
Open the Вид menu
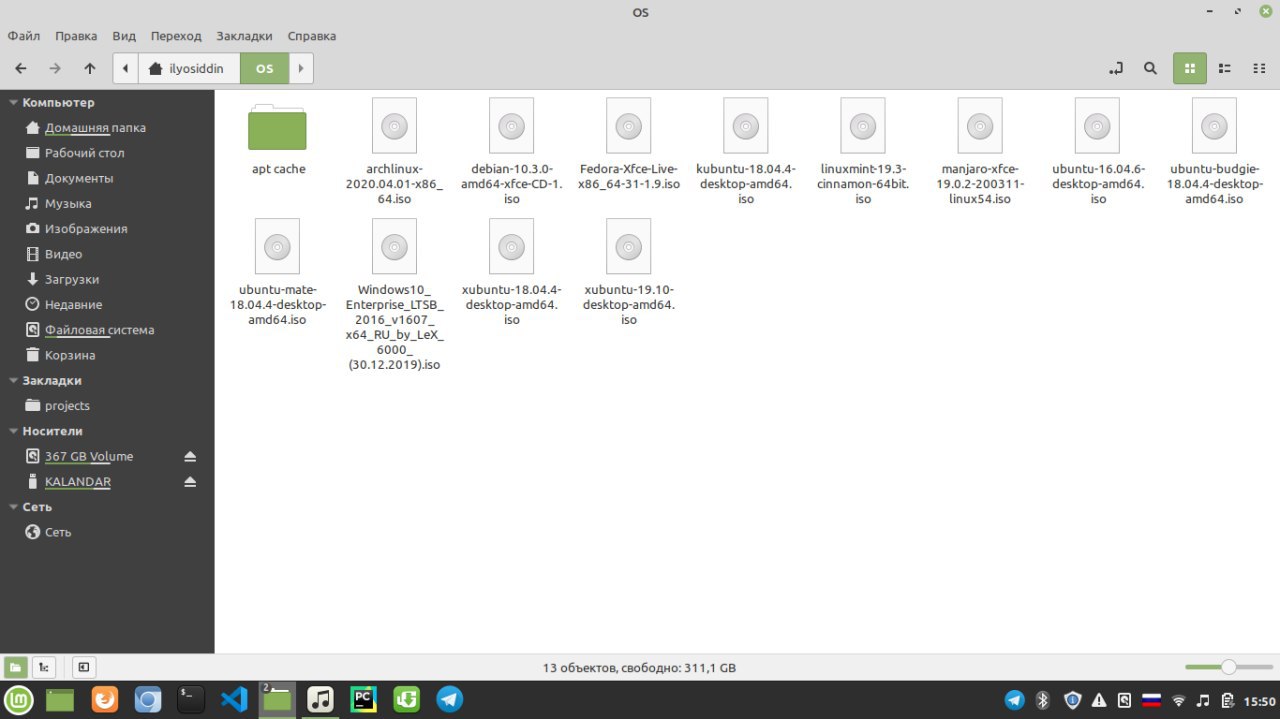coord(124,36)
